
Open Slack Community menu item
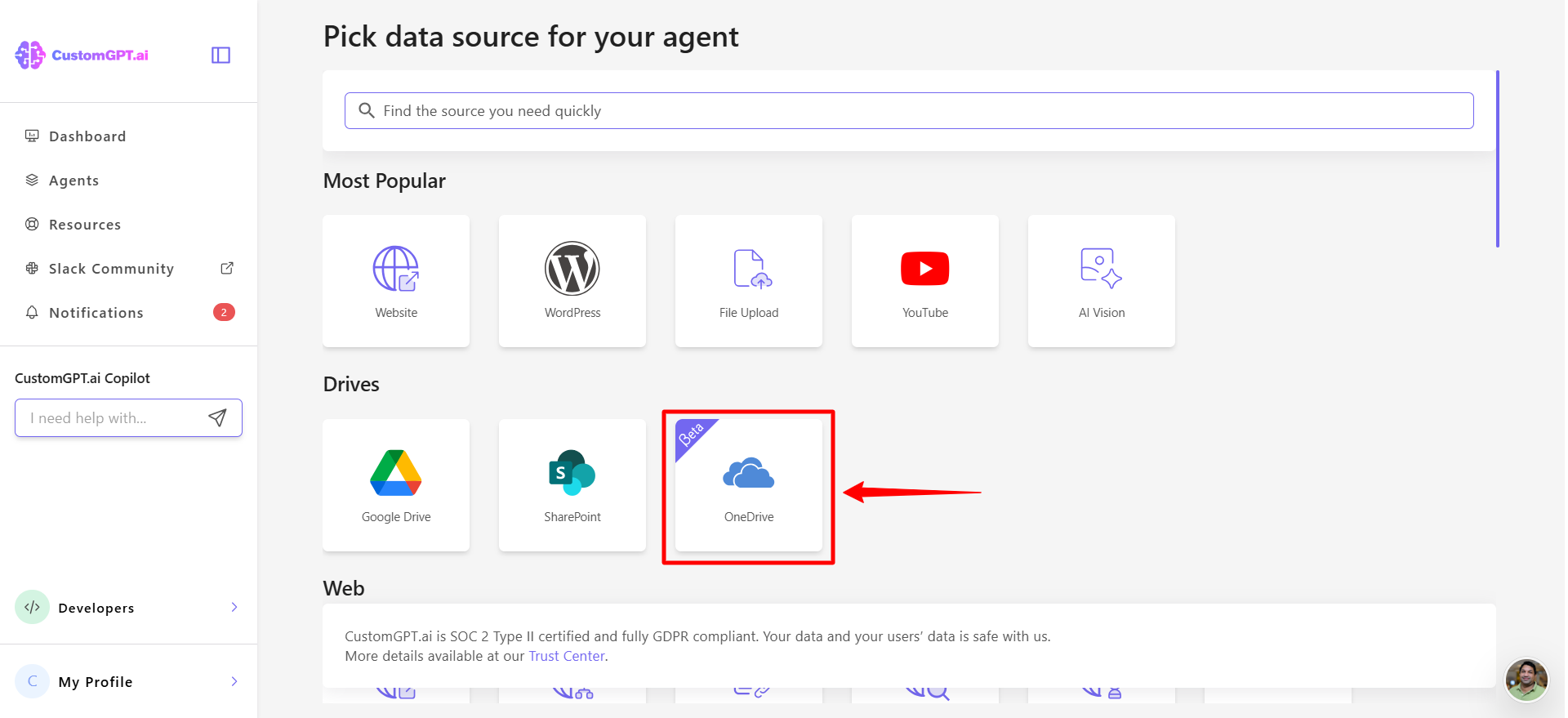111,269
